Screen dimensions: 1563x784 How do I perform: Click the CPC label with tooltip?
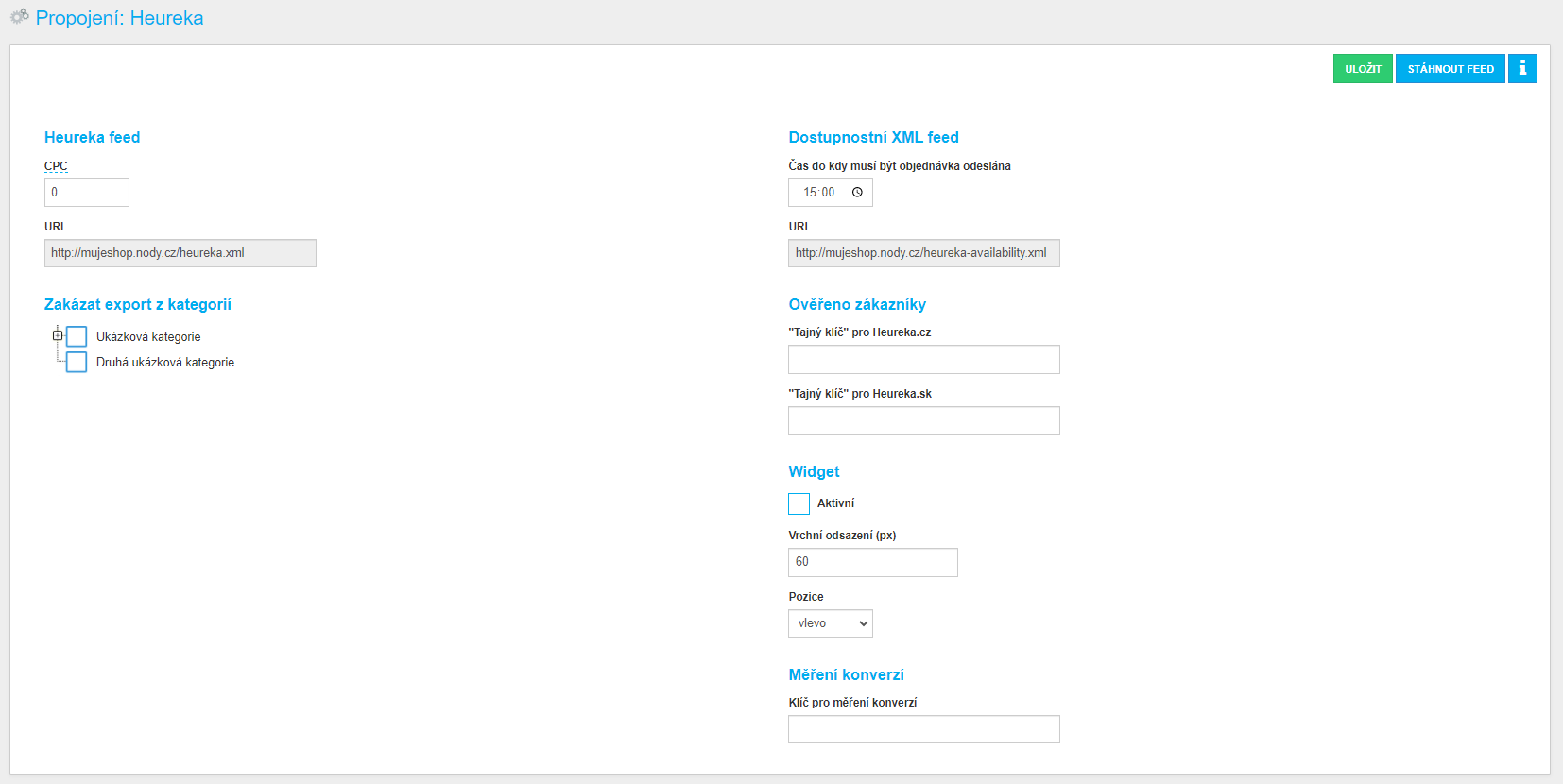tap(56, 166)
